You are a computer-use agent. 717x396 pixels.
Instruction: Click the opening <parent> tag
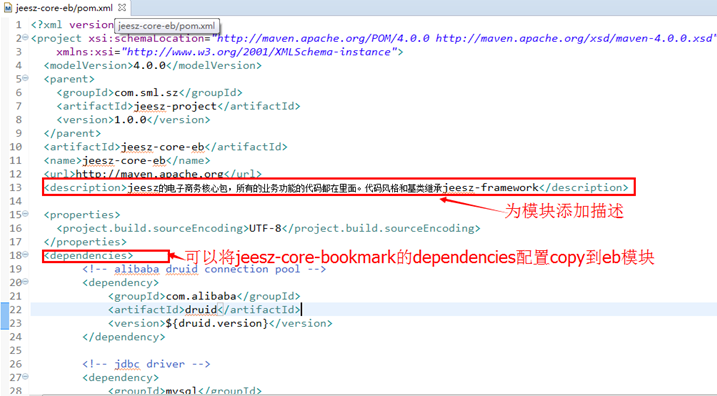pyautogui.click(x=69, y=79)
